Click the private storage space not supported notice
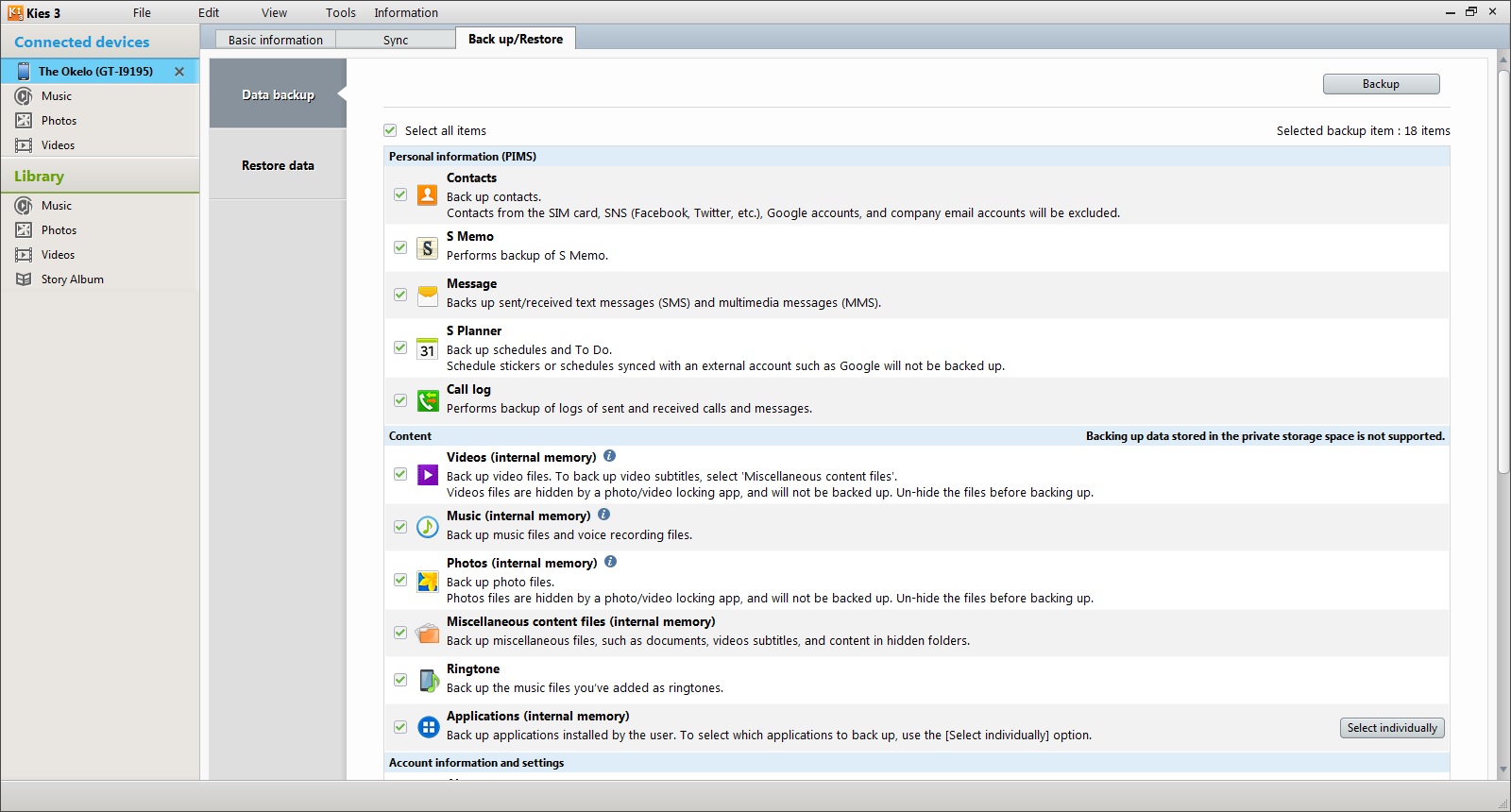This screenshot has height=812, width=1511. 1265,436
